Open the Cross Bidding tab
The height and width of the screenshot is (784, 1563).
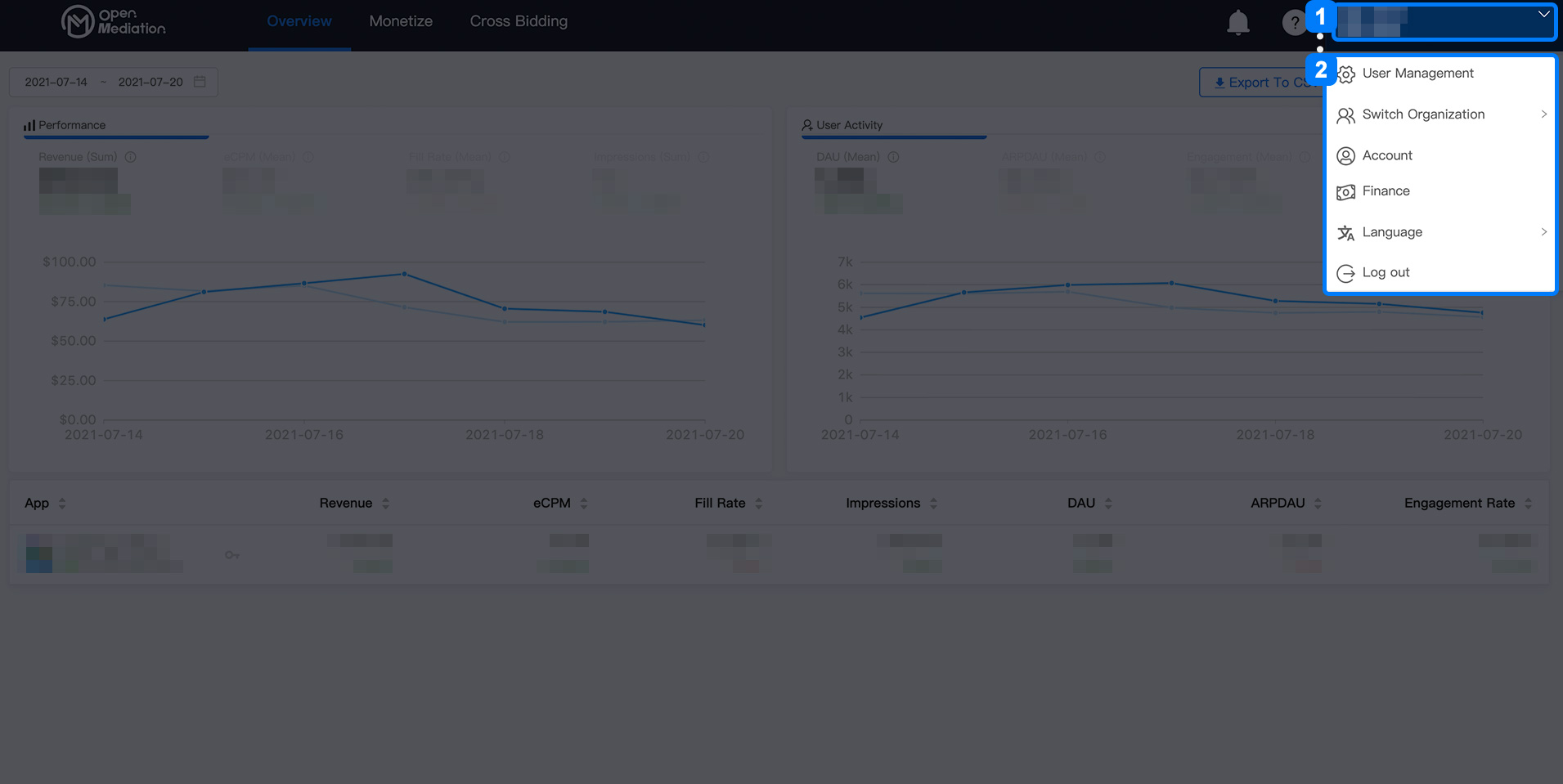click(x=519, y=20)
